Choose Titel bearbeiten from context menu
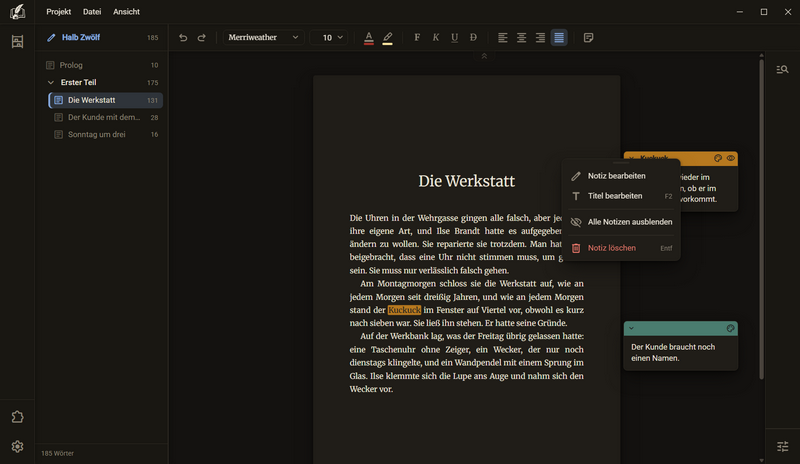 (621, 196)
